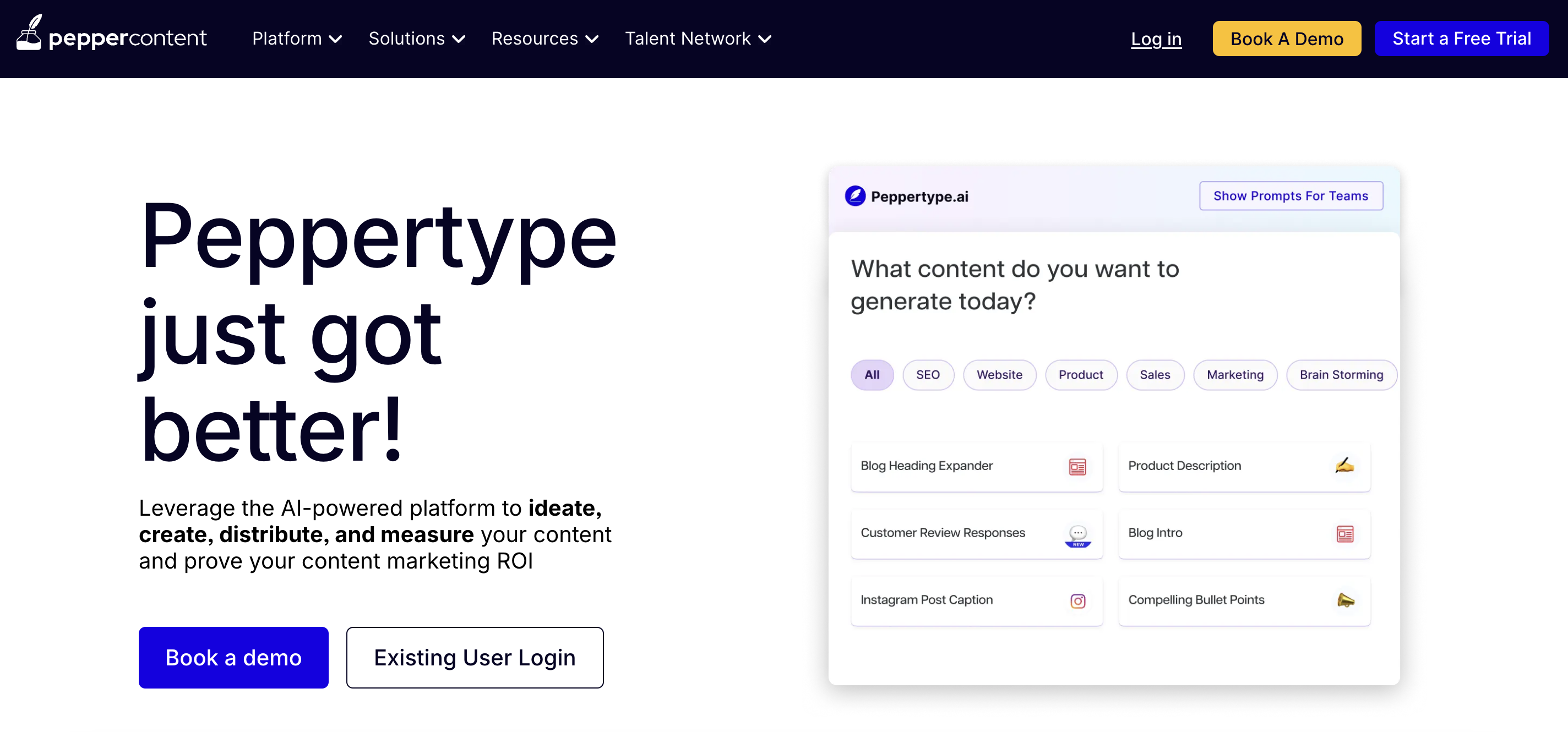Select the Website filter tab
Image resolution: width=1568 pixels, height=732 pixels.
(x=999, y=375)
